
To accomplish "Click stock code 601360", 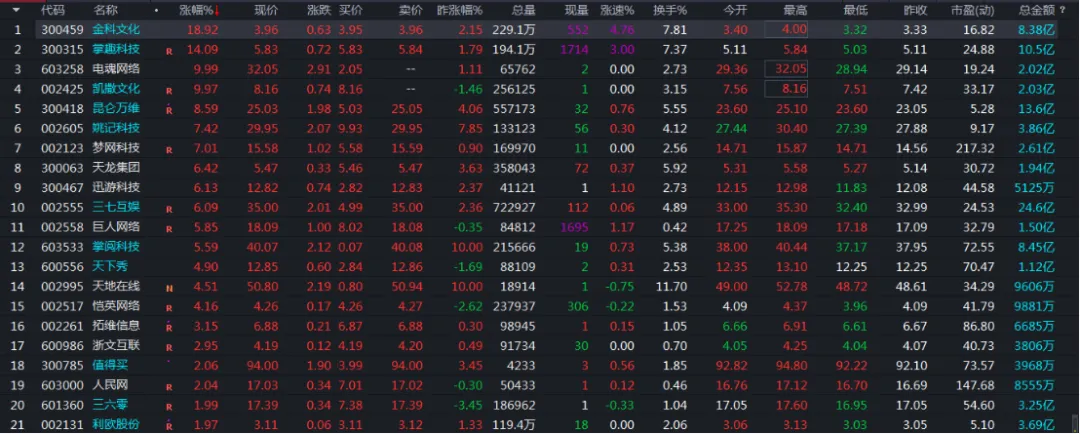I will click(62, 406).
